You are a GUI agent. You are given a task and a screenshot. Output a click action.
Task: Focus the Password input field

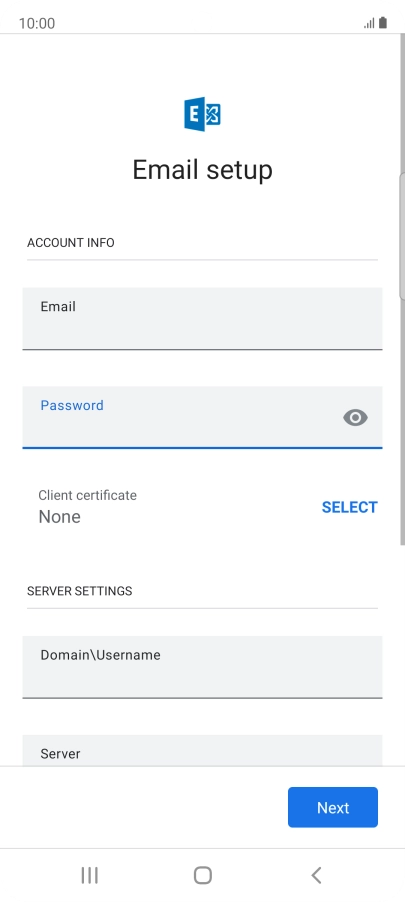pyautogui.click(x=202, y=417)
